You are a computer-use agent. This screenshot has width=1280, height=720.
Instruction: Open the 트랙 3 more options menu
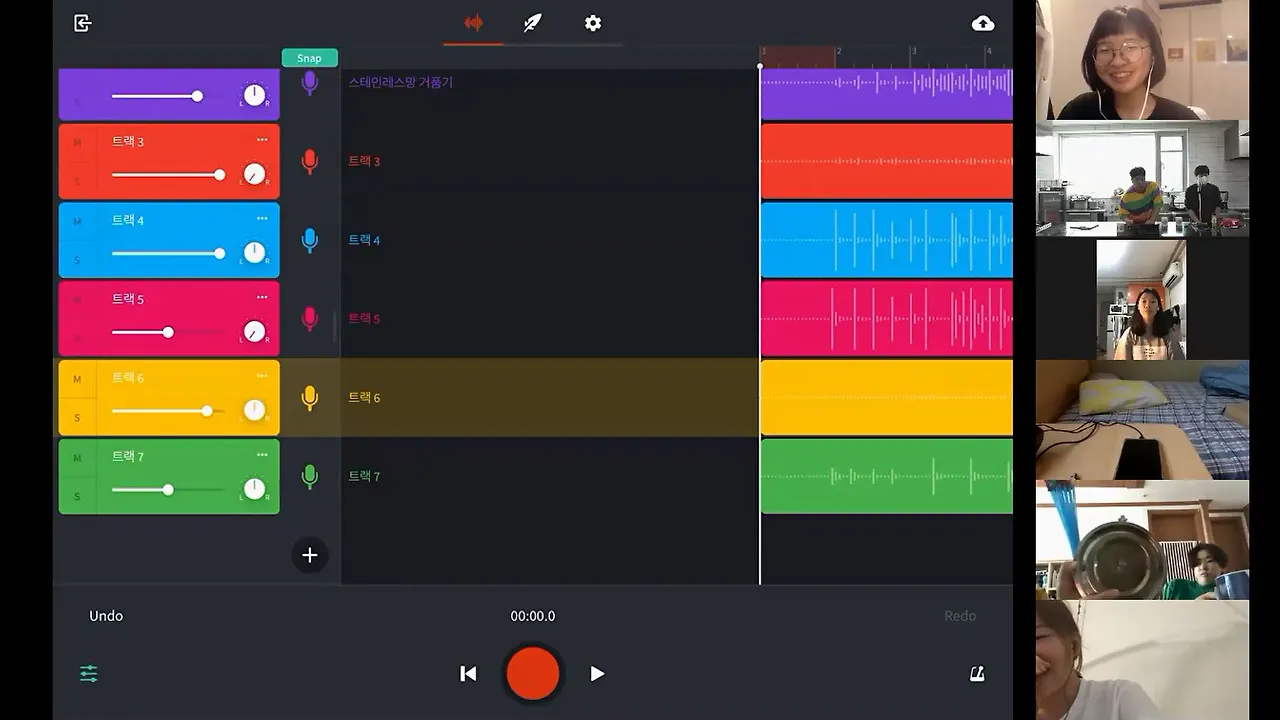pos(262,140)
